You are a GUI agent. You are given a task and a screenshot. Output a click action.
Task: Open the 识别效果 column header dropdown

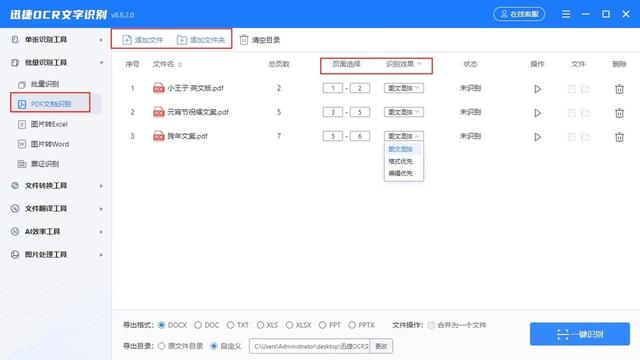coord(419,64)
